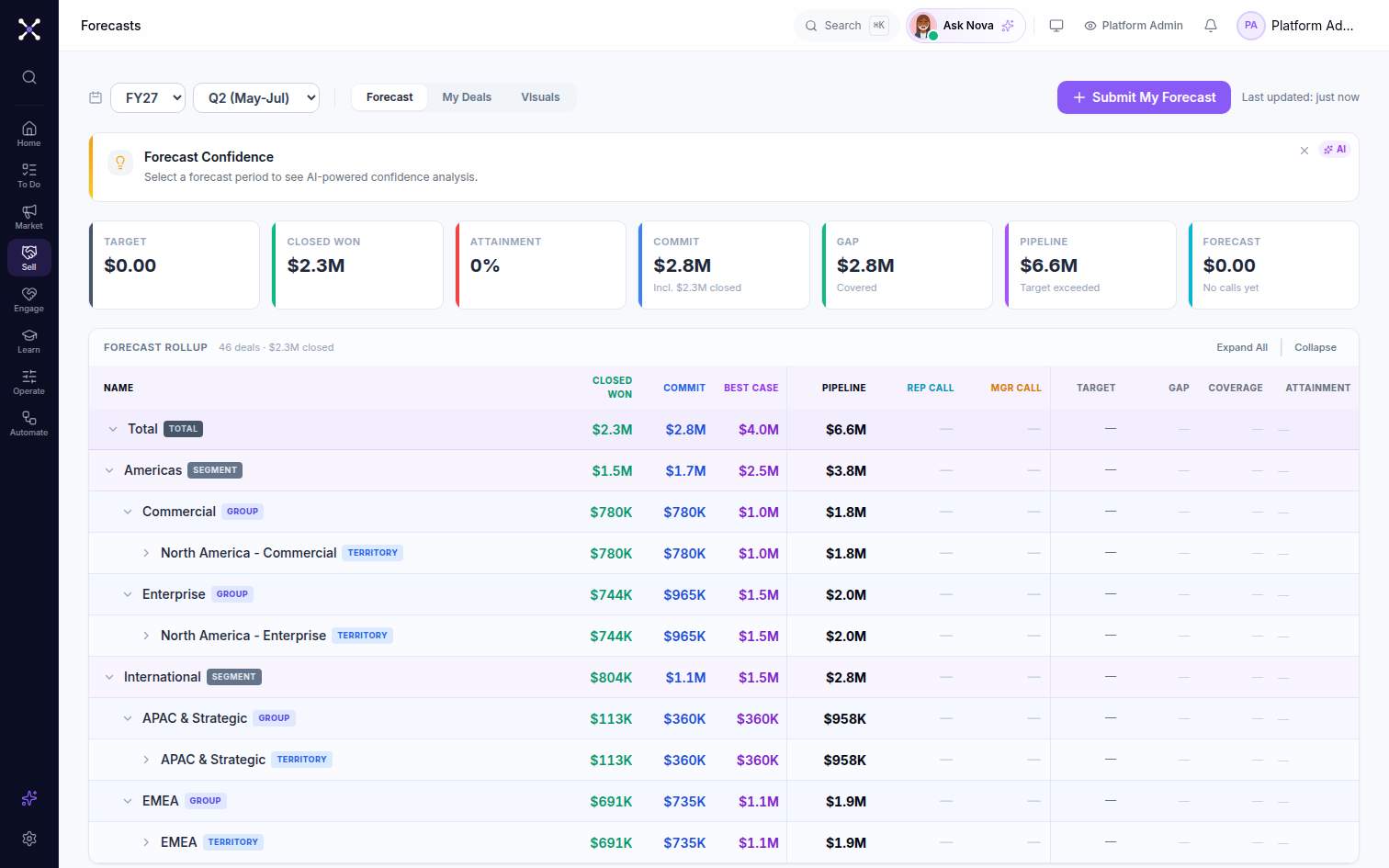Open the Q2 (May-Jul) quarter dropdown

(x=256, y=98)
